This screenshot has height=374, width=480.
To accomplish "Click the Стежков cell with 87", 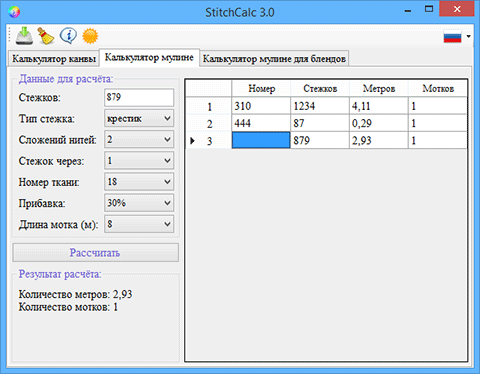I will point(320,123).
